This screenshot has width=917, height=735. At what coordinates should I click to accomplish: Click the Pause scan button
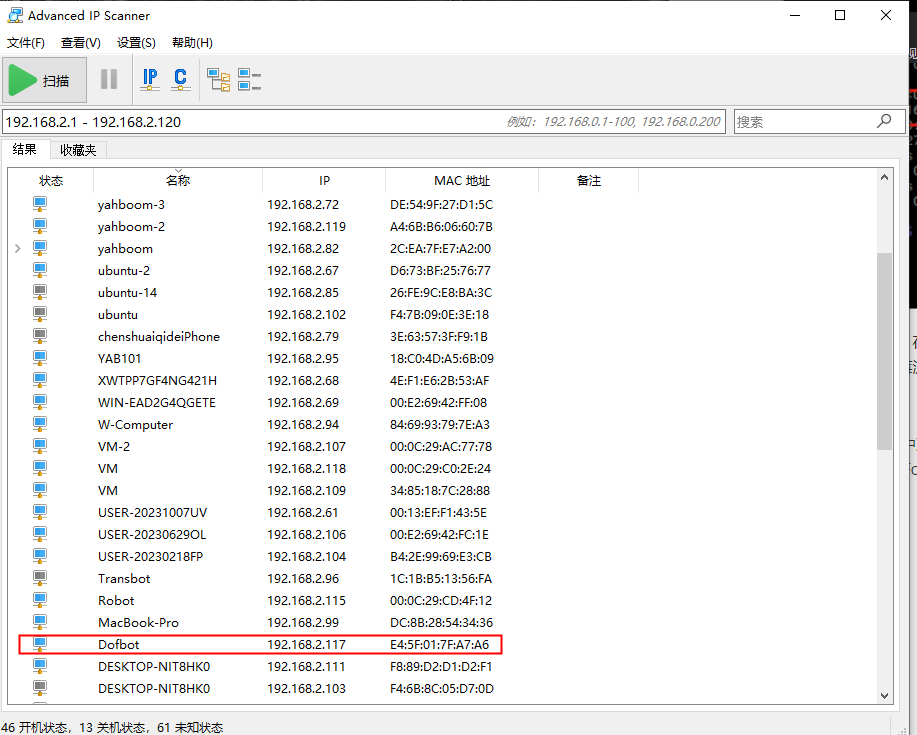[109, 80]
